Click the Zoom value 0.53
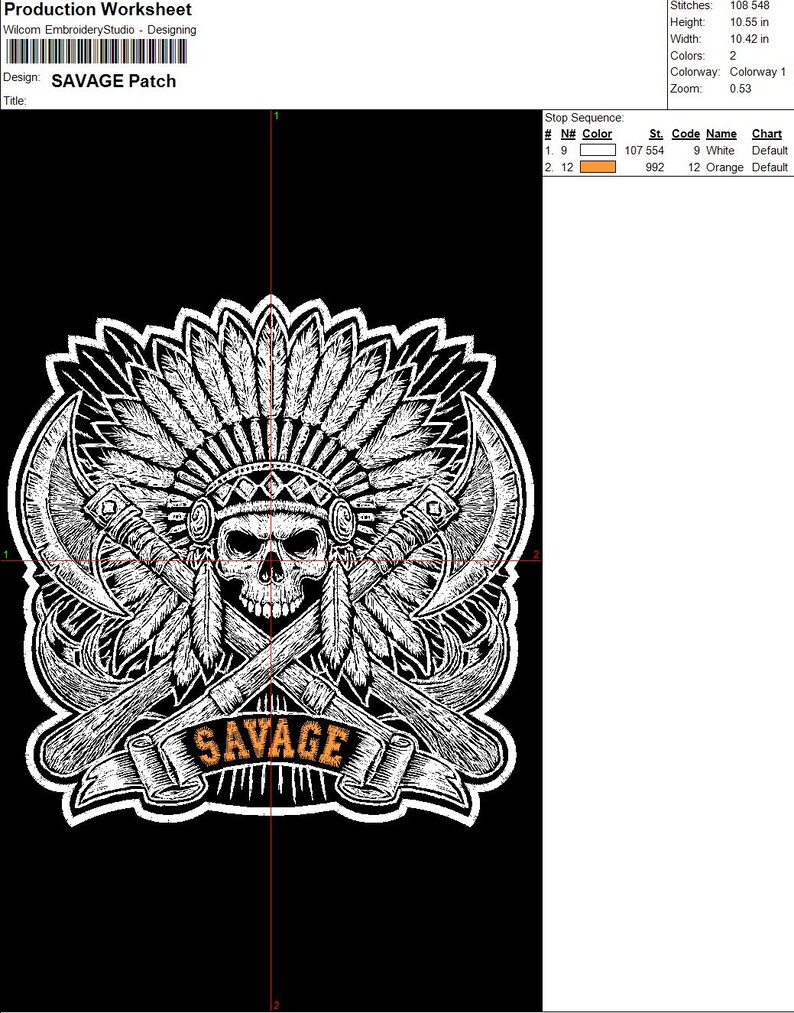This screenshot has width=794, height=1013. pyautogui.click(x=741, y=89)
